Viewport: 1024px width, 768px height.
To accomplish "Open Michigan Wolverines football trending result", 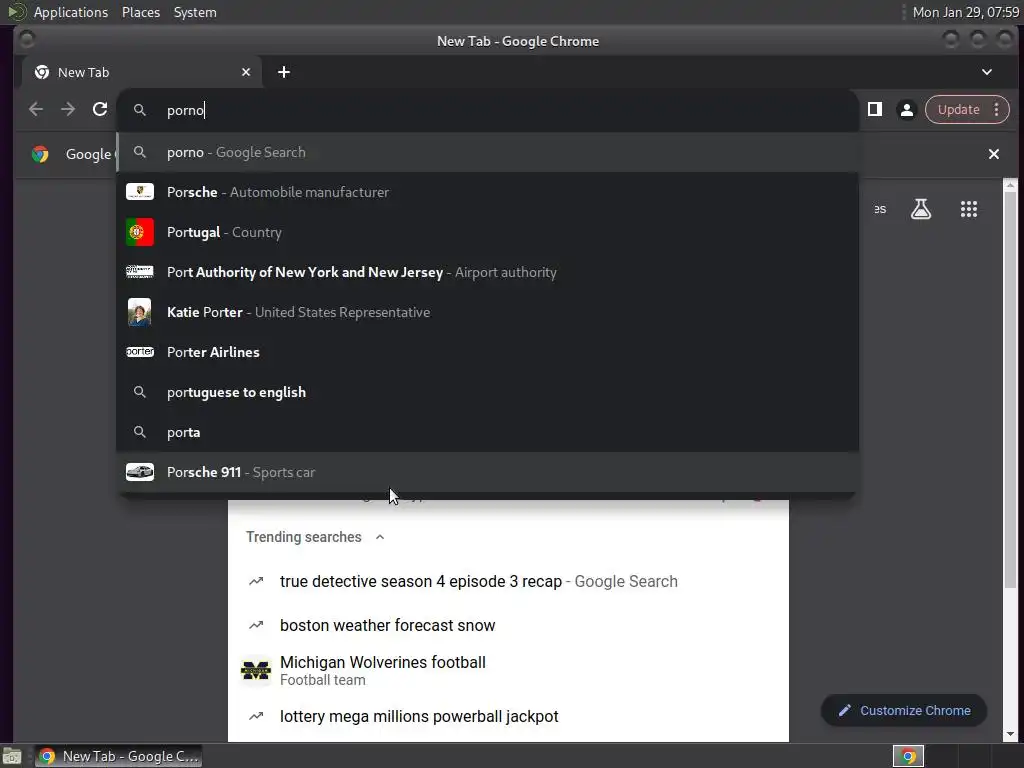I will pyautogui.click(x=508, y=671).
